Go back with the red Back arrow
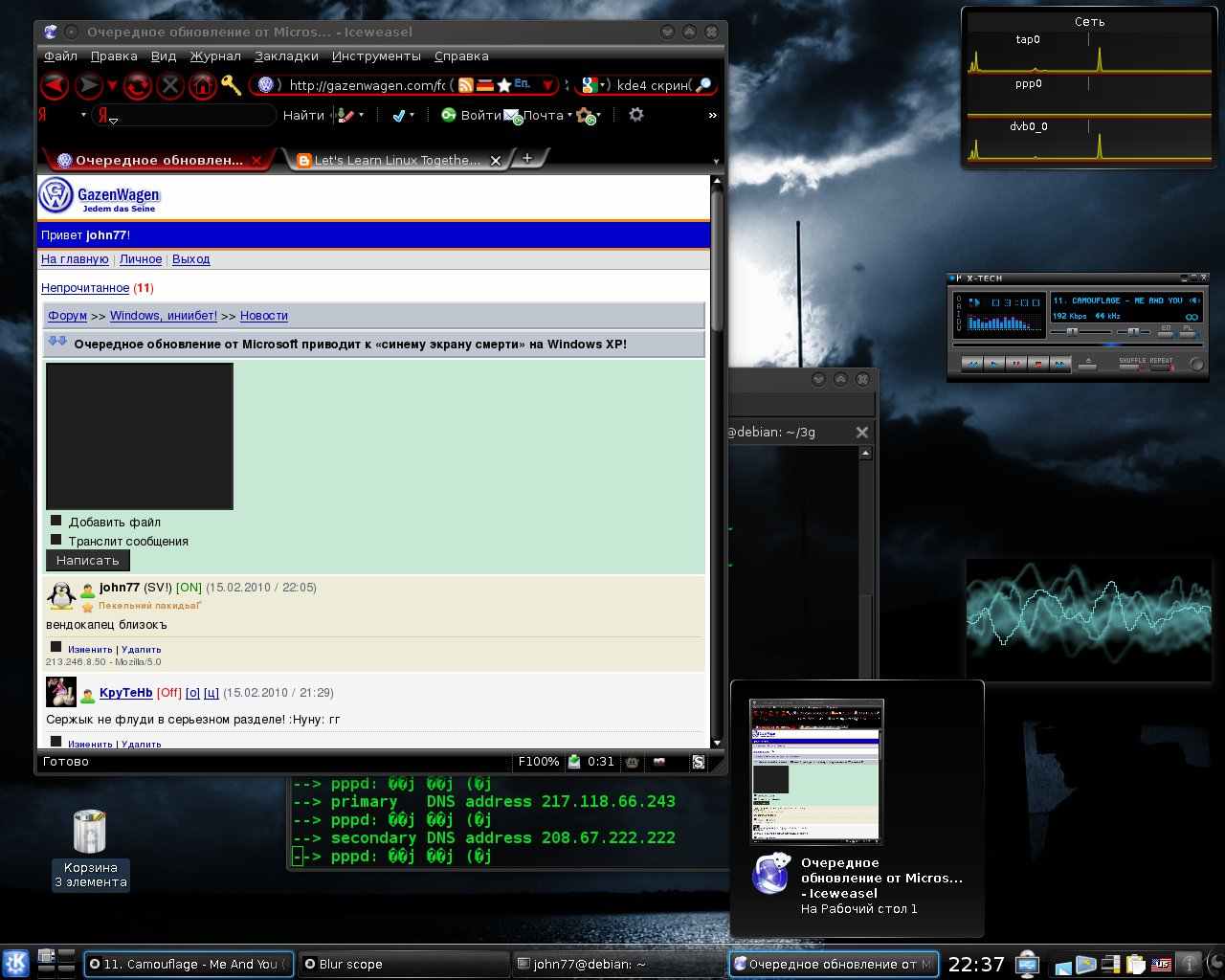Viewport: 1225px width, 980px height. click(55, 86)
